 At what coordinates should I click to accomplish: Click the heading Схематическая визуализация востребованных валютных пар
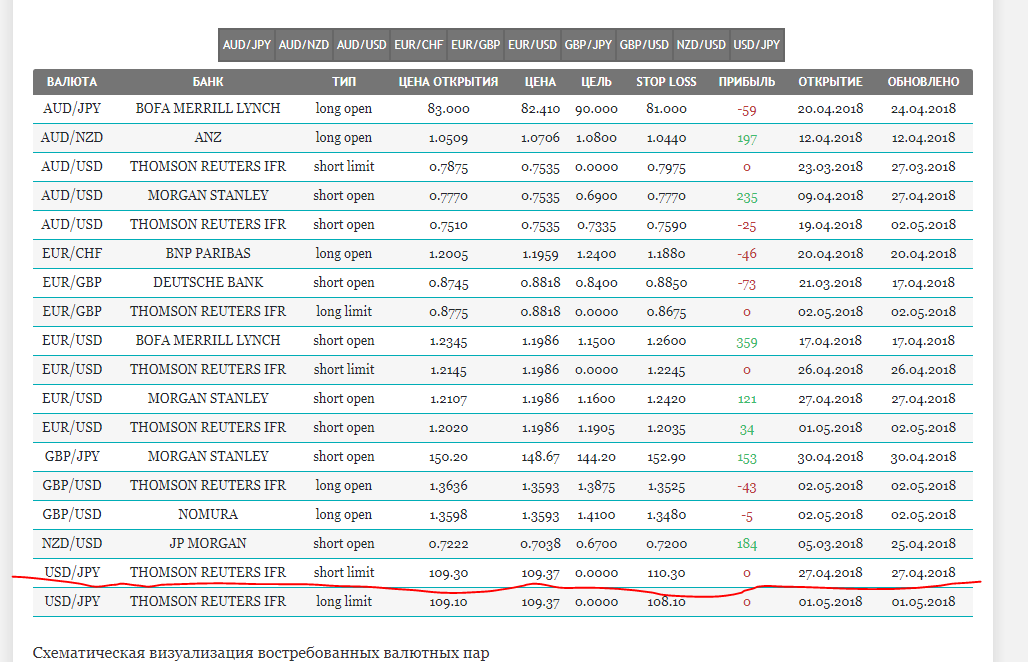click(261, 653)
